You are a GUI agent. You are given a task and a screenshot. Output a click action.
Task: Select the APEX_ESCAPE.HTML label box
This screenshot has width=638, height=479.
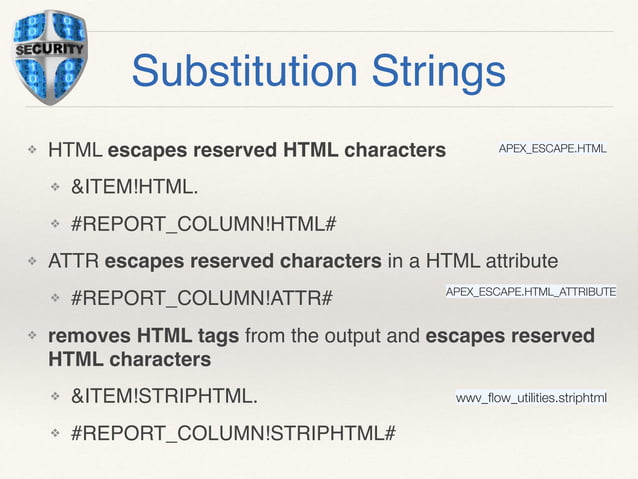pyautogui.click(x=553, y=149)
